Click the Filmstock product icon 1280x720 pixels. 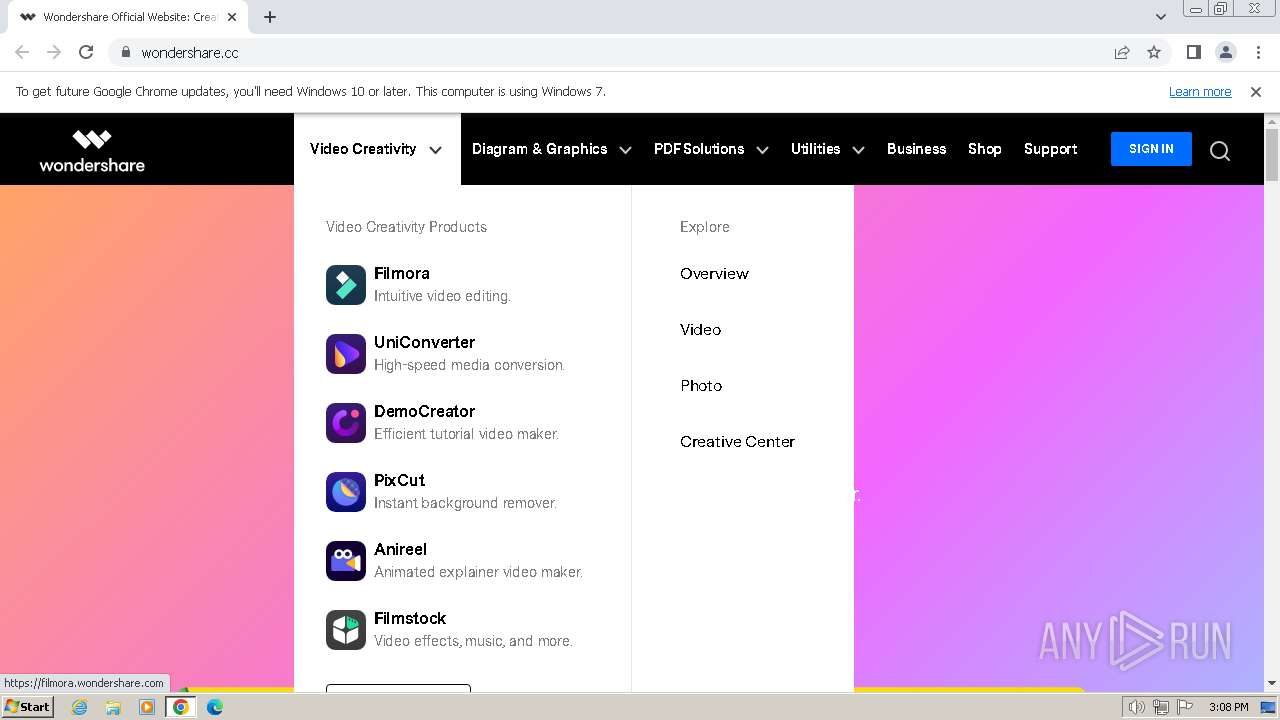pyautogui.click(x=346, y=630)
